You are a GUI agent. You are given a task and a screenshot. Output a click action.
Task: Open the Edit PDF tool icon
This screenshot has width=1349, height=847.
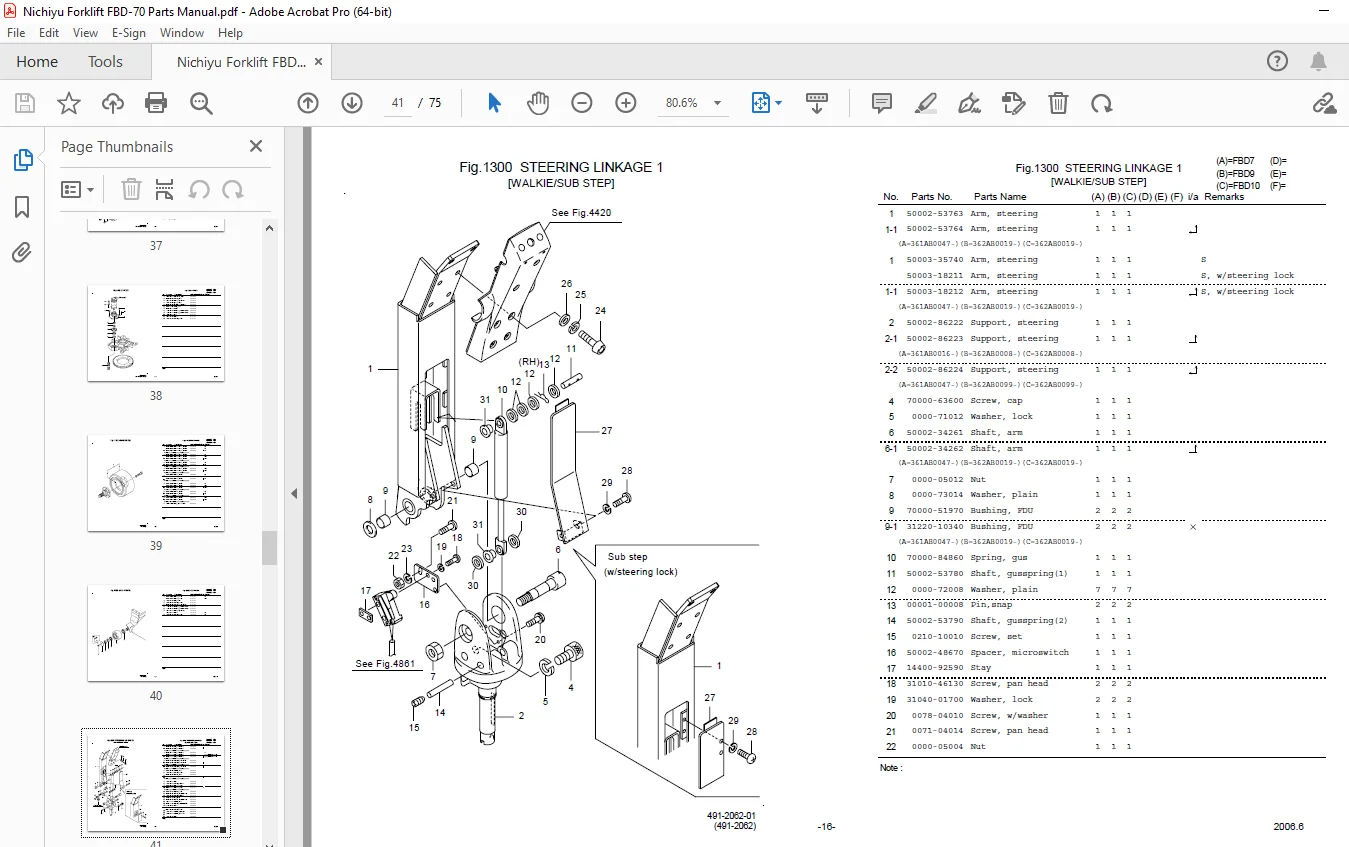click(1013, 103)
